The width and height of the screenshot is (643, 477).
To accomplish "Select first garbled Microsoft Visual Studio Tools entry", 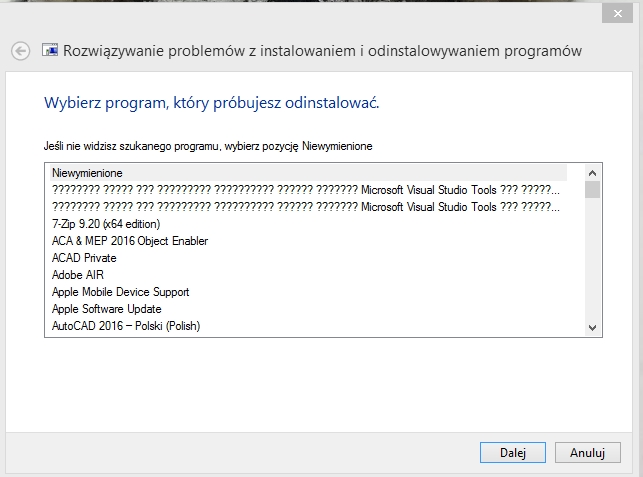I will 308,190.
